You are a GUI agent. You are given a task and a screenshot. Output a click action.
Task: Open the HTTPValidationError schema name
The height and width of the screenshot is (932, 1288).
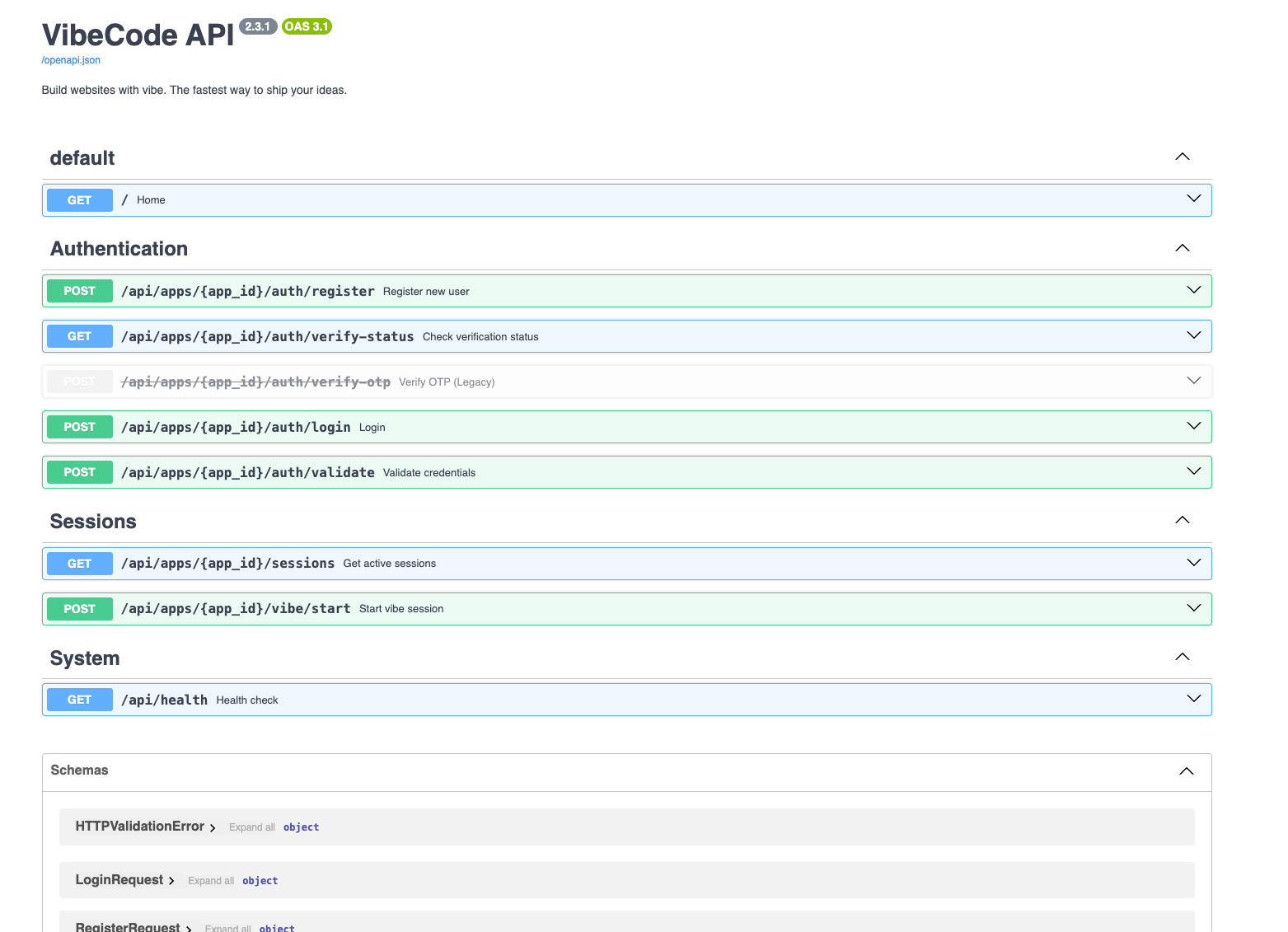[x=139, y=826]
